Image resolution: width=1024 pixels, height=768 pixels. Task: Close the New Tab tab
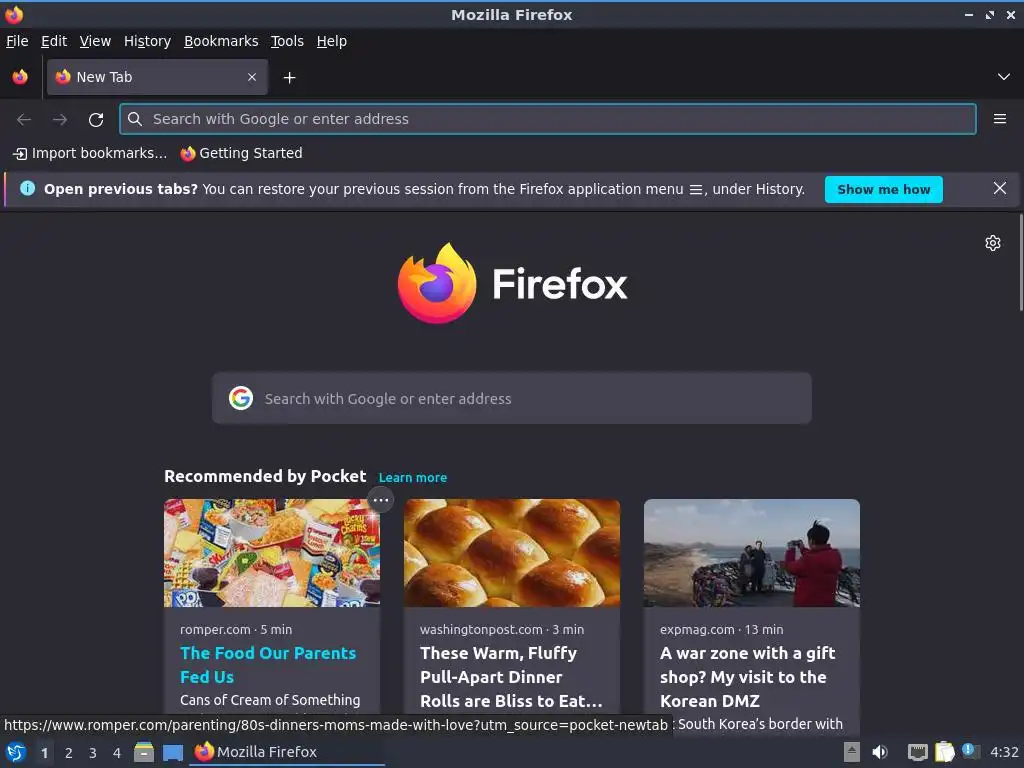(x=252, y=77)
